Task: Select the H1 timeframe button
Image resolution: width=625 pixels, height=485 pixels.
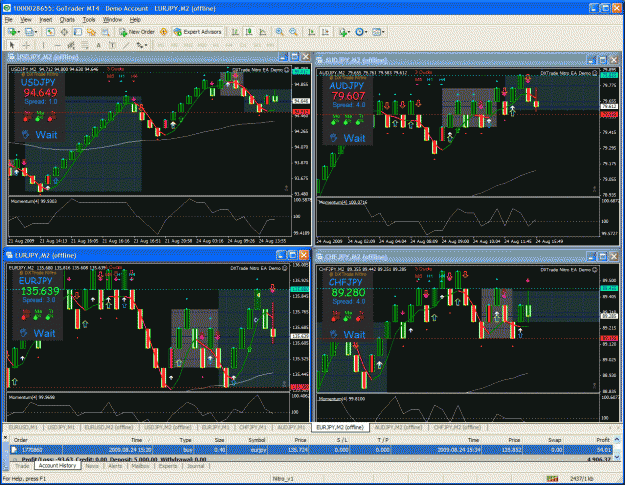Action: [216, 45]
